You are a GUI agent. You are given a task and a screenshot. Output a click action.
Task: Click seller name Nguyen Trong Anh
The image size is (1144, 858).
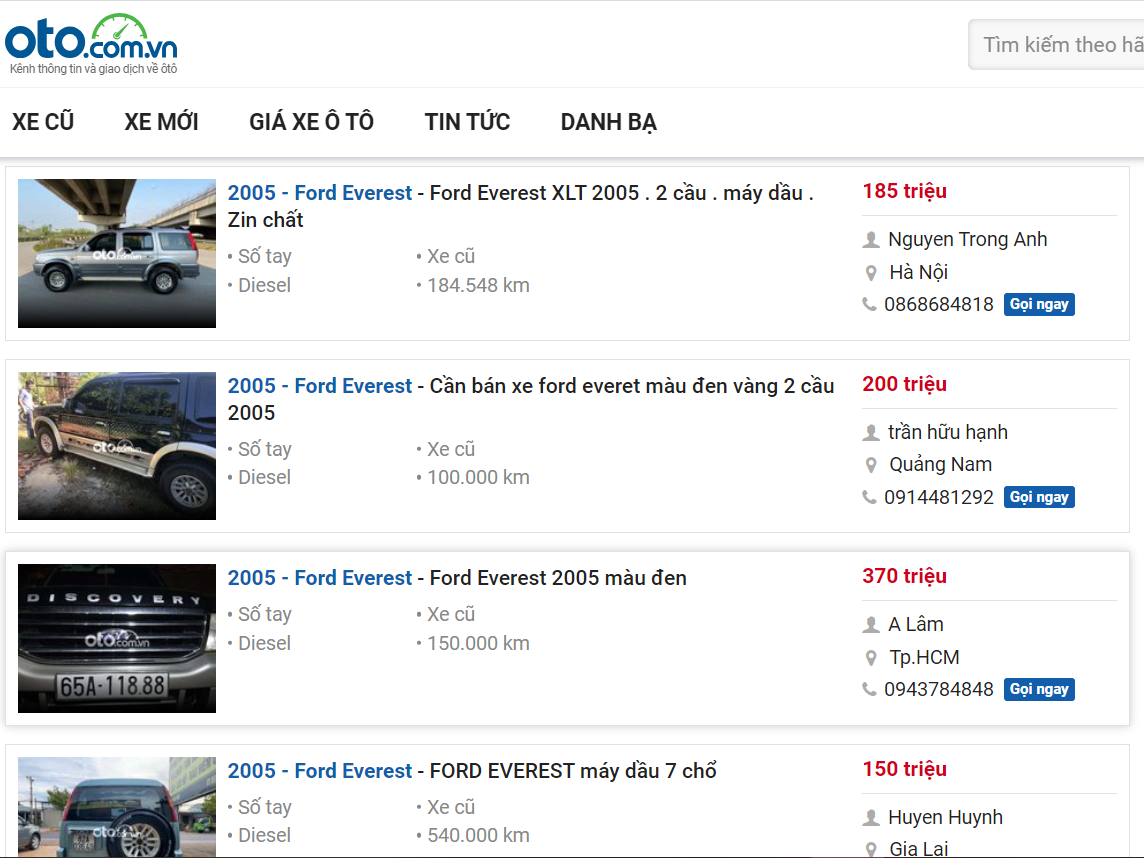coord(967,239)
